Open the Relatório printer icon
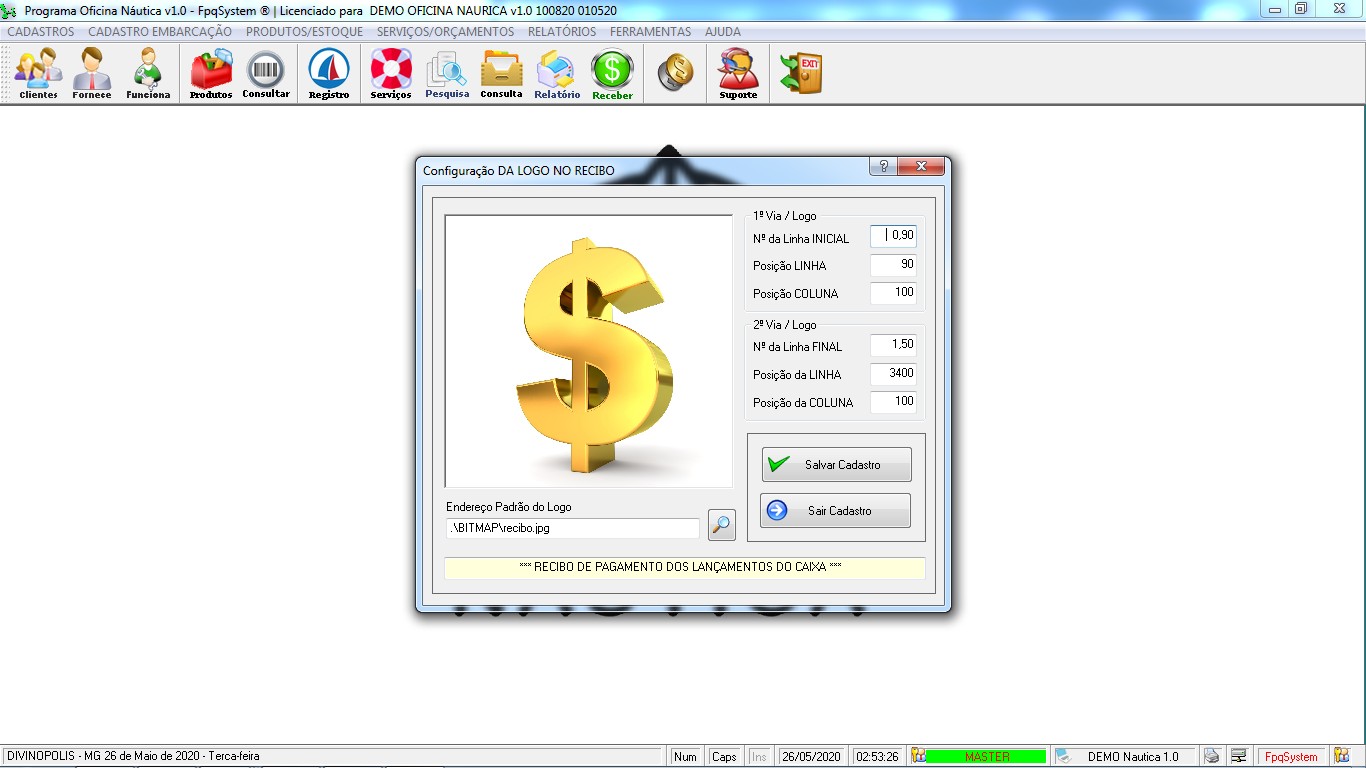 point(557,74)
